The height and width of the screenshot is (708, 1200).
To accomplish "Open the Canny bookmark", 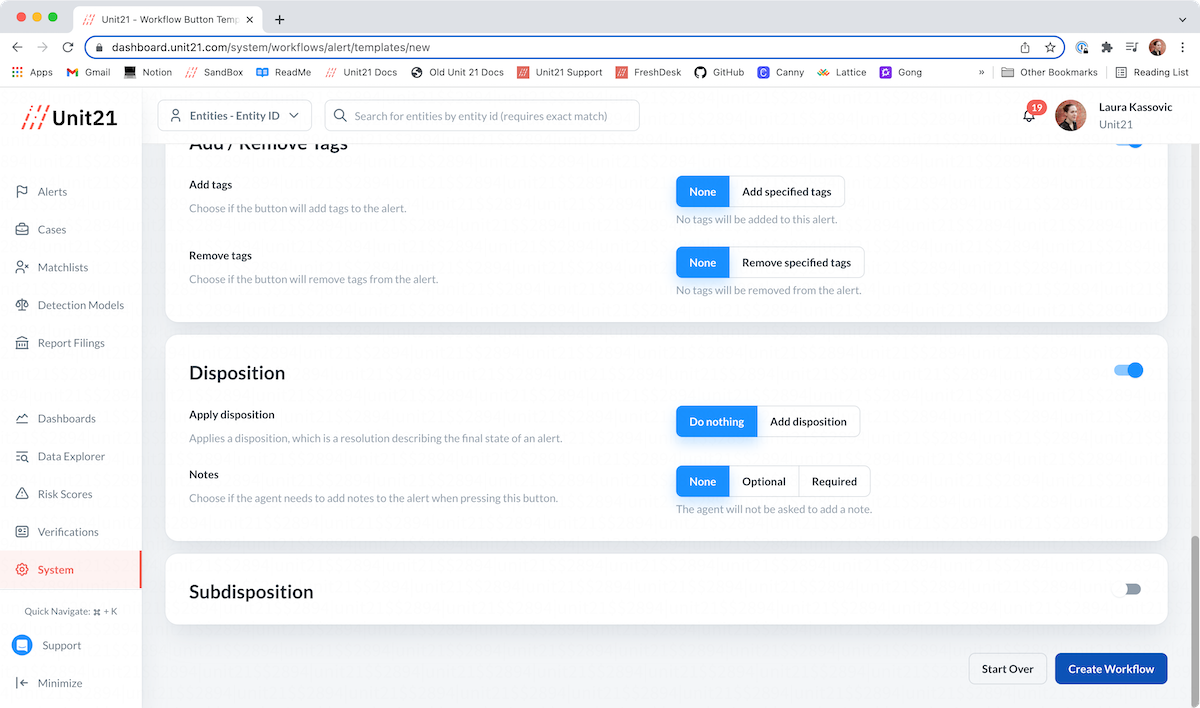I will pyautogui.click(x=781, y=73).
